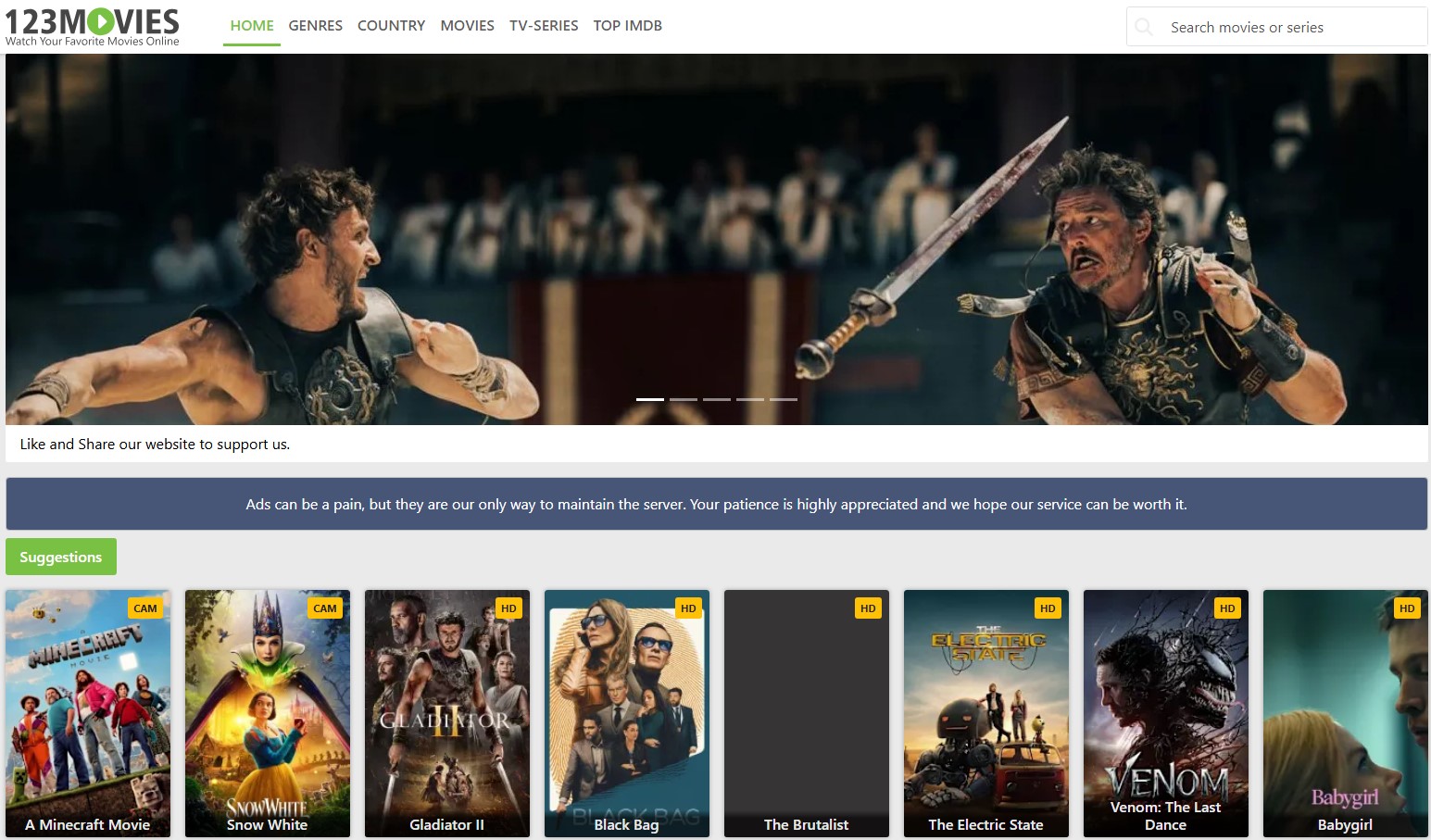Click 'The Brutalist' title text
This screenshot has width=1431, height=840.
[x=807, y=824]
